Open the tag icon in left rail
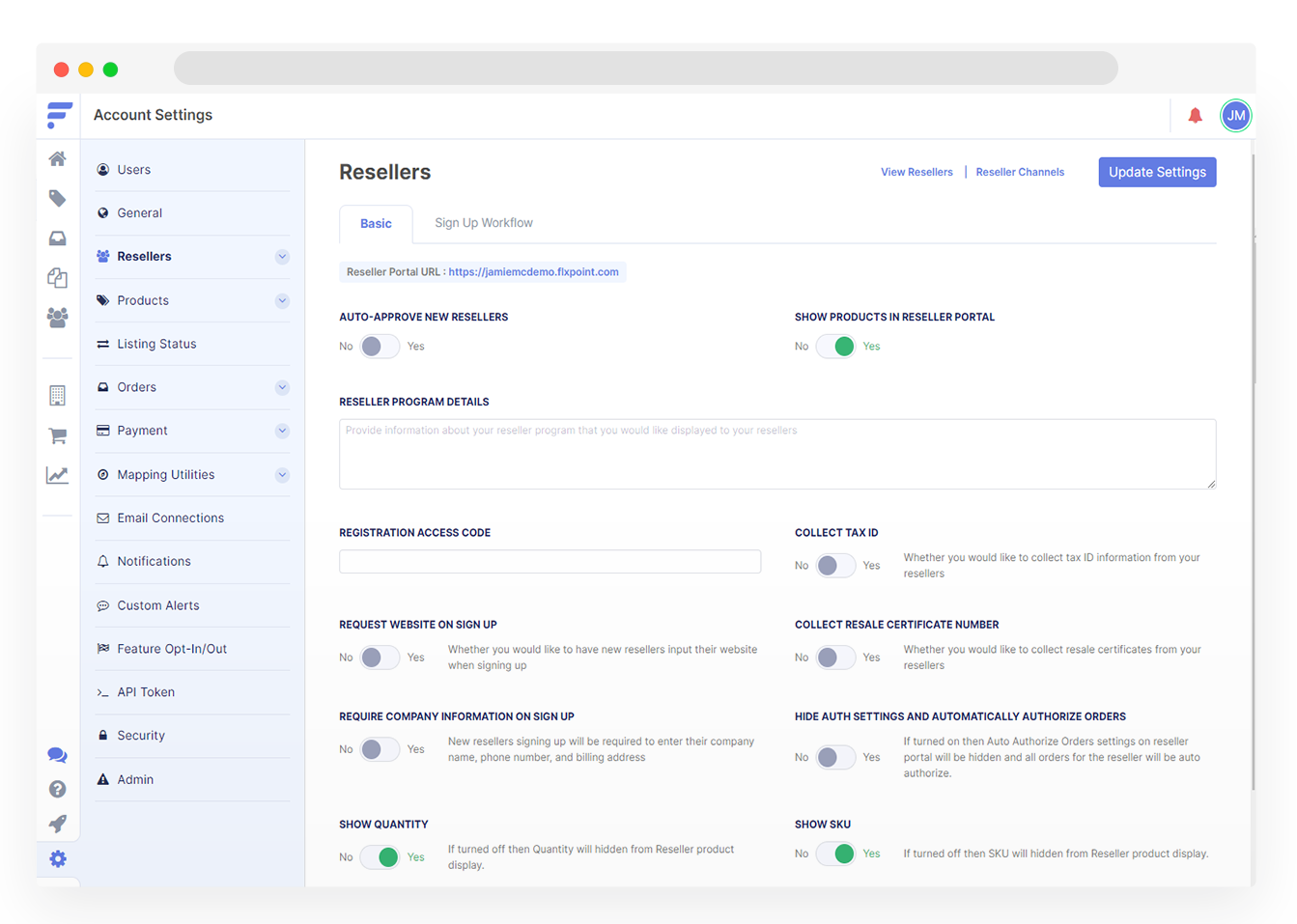 tap(58, 199)
